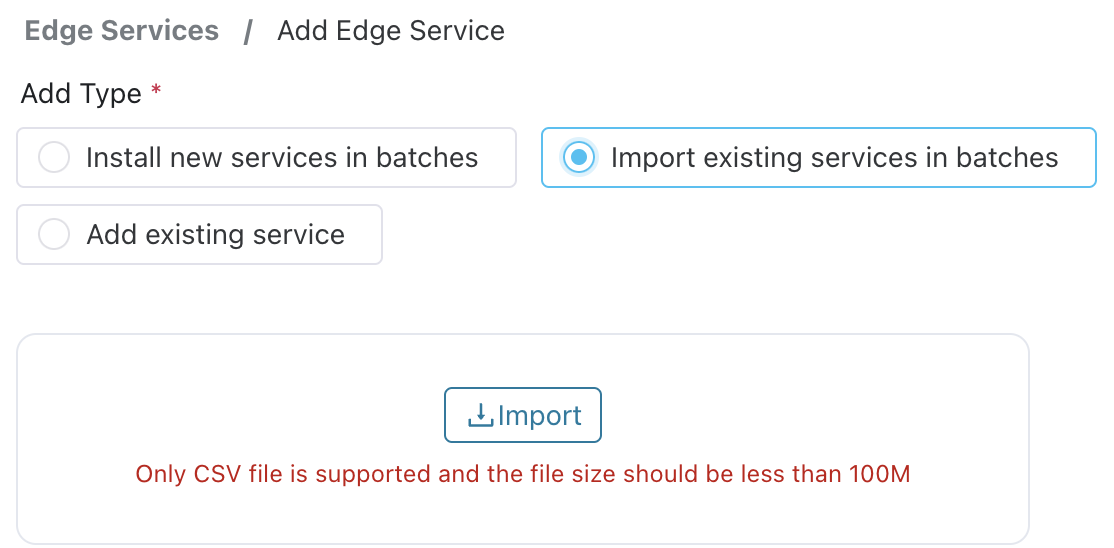Click the Add Type field label
The height and width of the screenshot is (548, 1114).
(81, 93)
